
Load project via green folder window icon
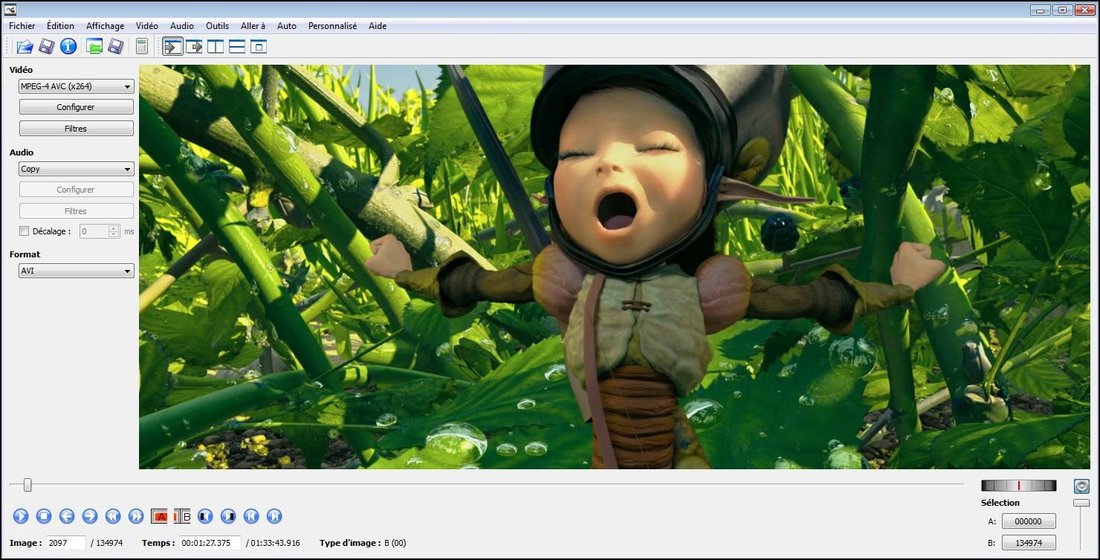[94, 46]
